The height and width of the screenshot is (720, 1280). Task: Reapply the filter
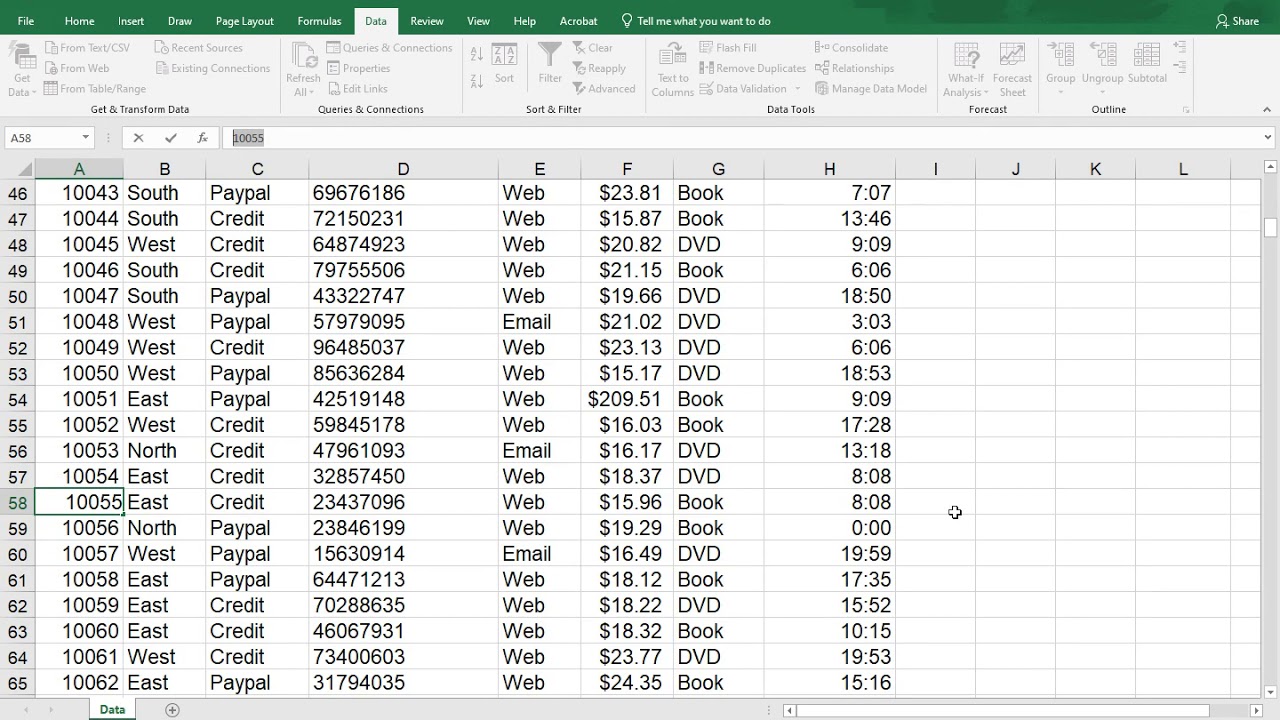[x=599, y=68]
